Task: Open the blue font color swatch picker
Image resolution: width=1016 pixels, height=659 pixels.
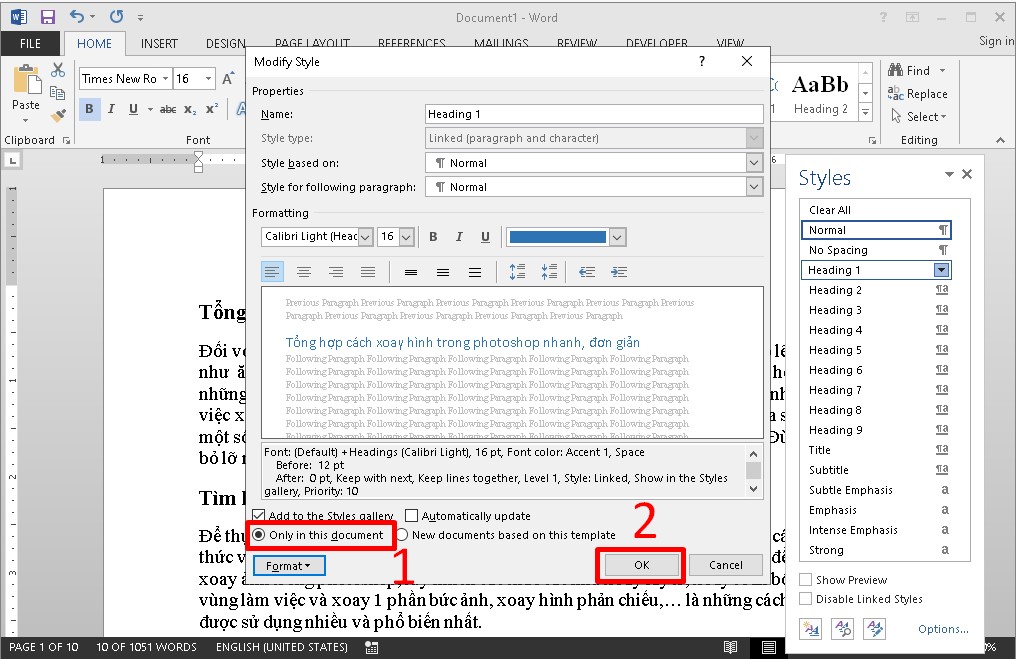Action: click(x=618, y=237)
